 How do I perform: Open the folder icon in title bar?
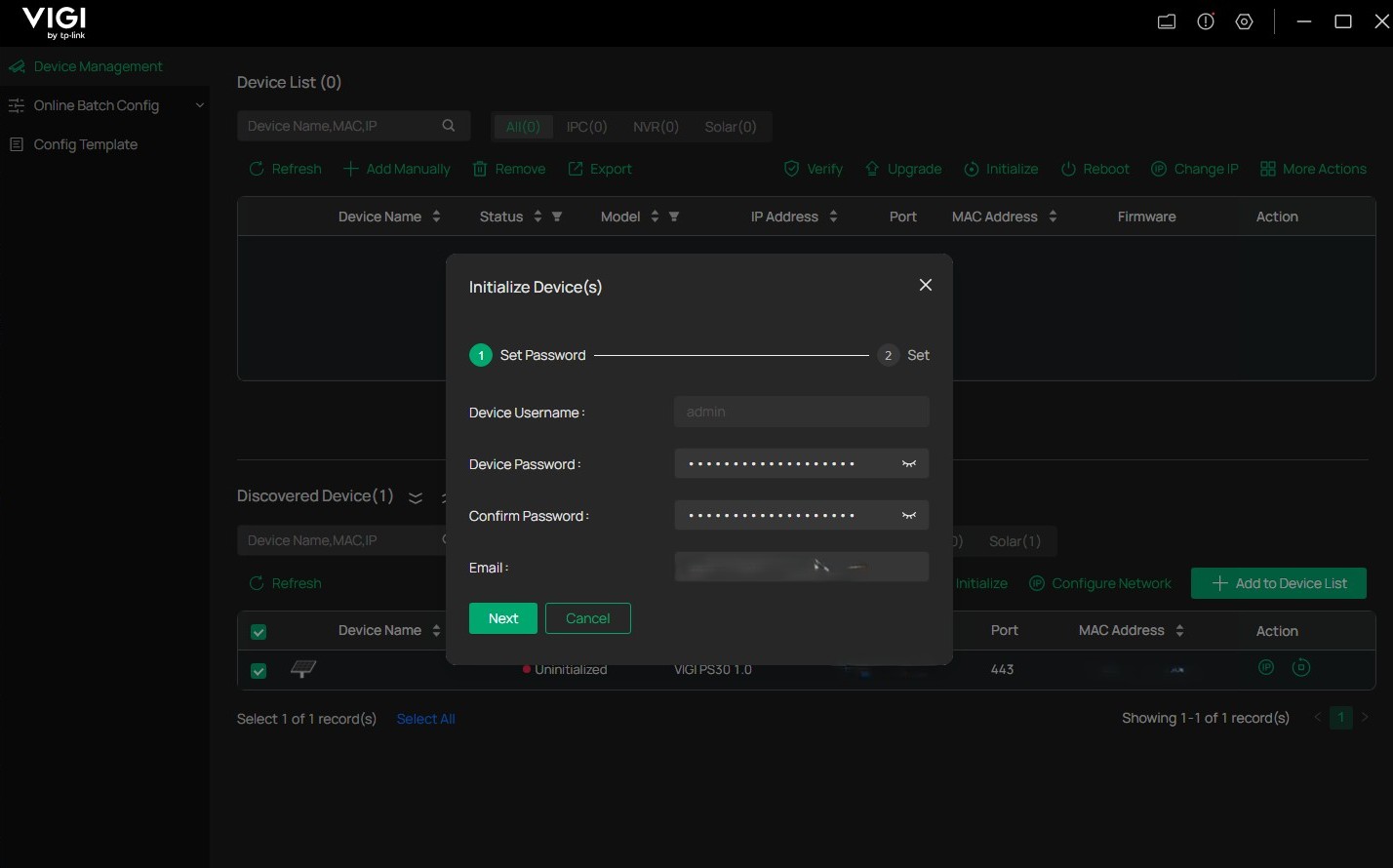[x=1167, y=21]
